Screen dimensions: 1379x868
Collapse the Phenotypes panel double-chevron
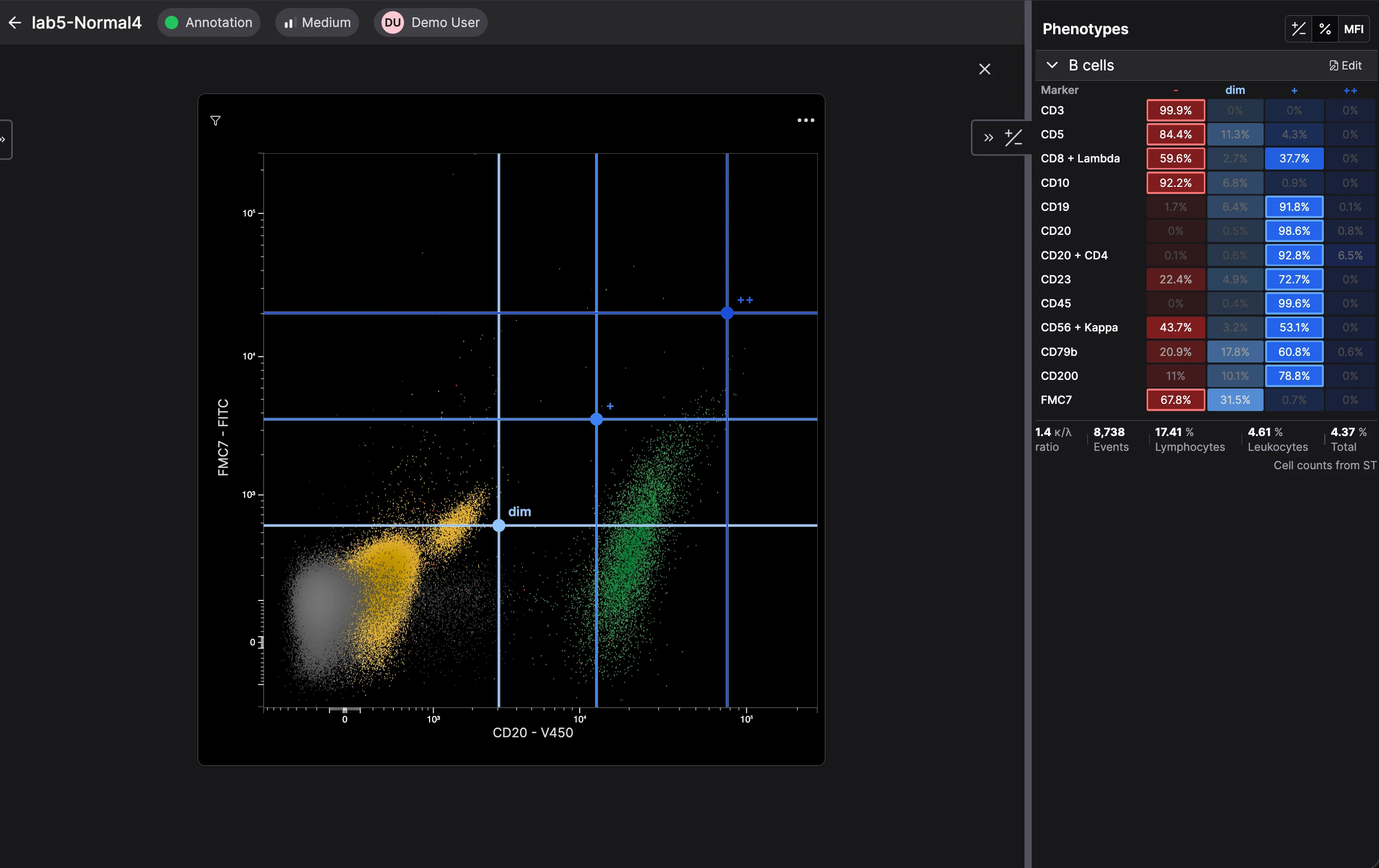tap(988, 137)
